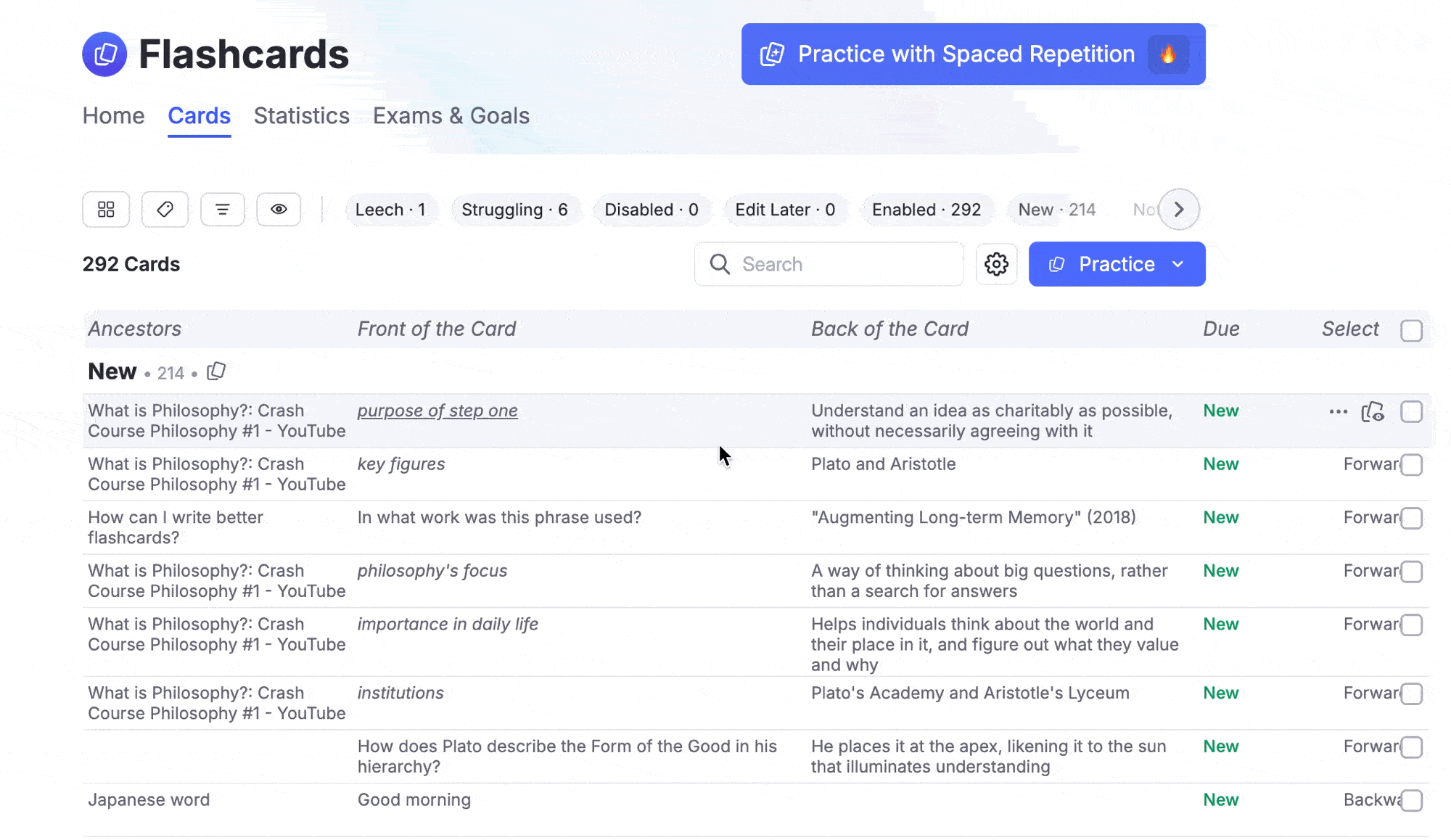The image size is (1451, 840).
Task: Click the card preview icon on first row
Action: point(1373,412)
